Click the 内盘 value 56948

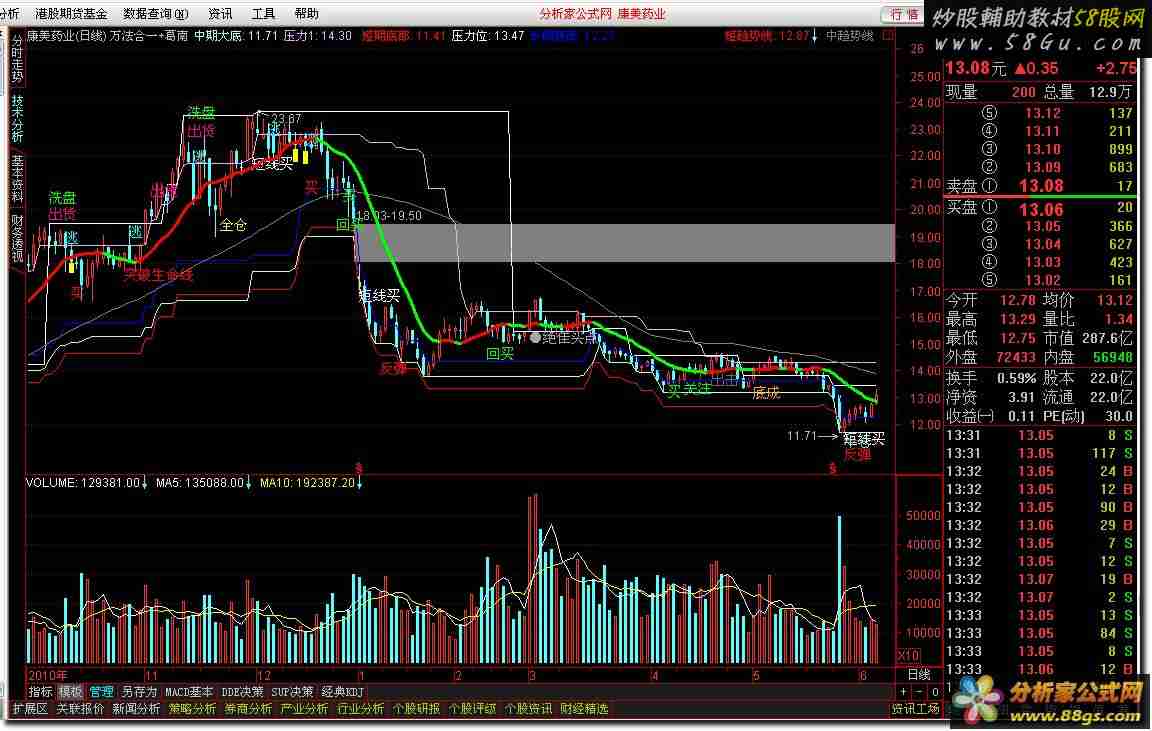[x=1112, y=357]
